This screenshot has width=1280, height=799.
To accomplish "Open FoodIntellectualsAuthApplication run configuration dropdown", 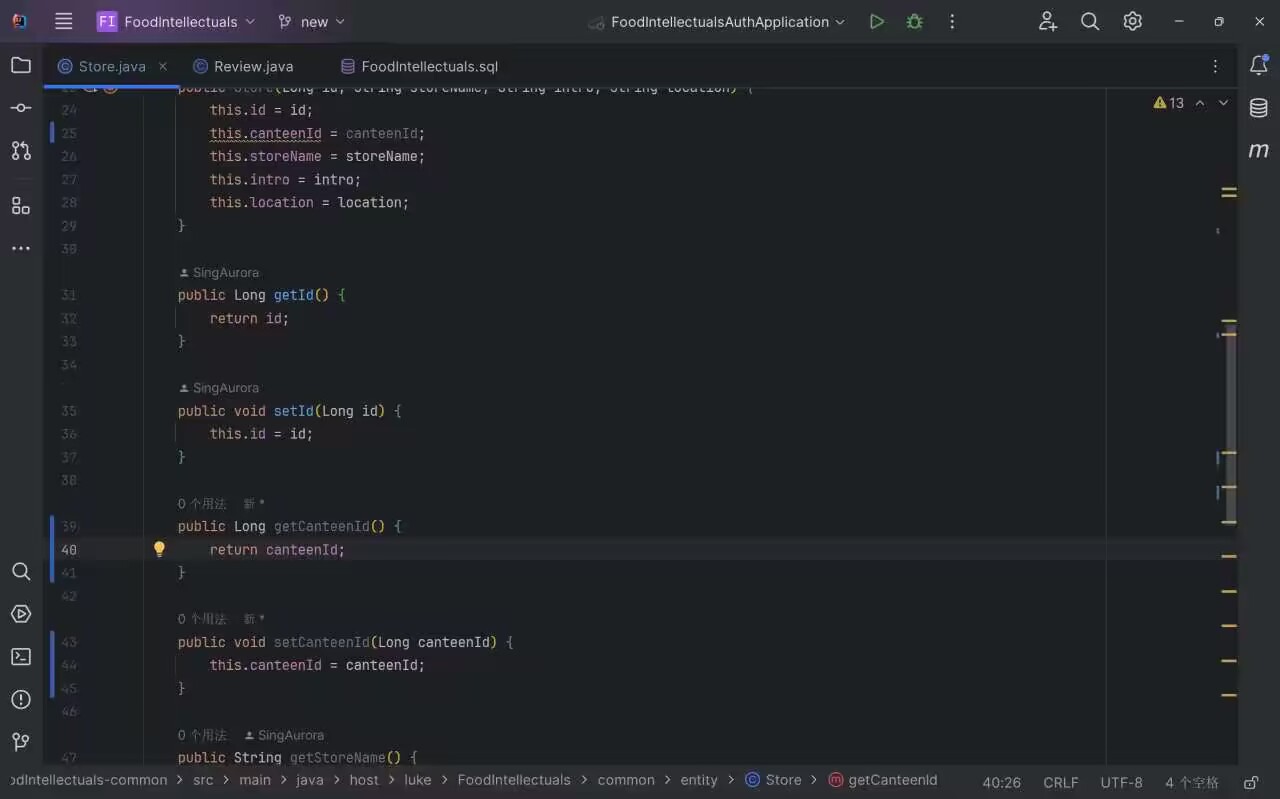I will [716, 21].
